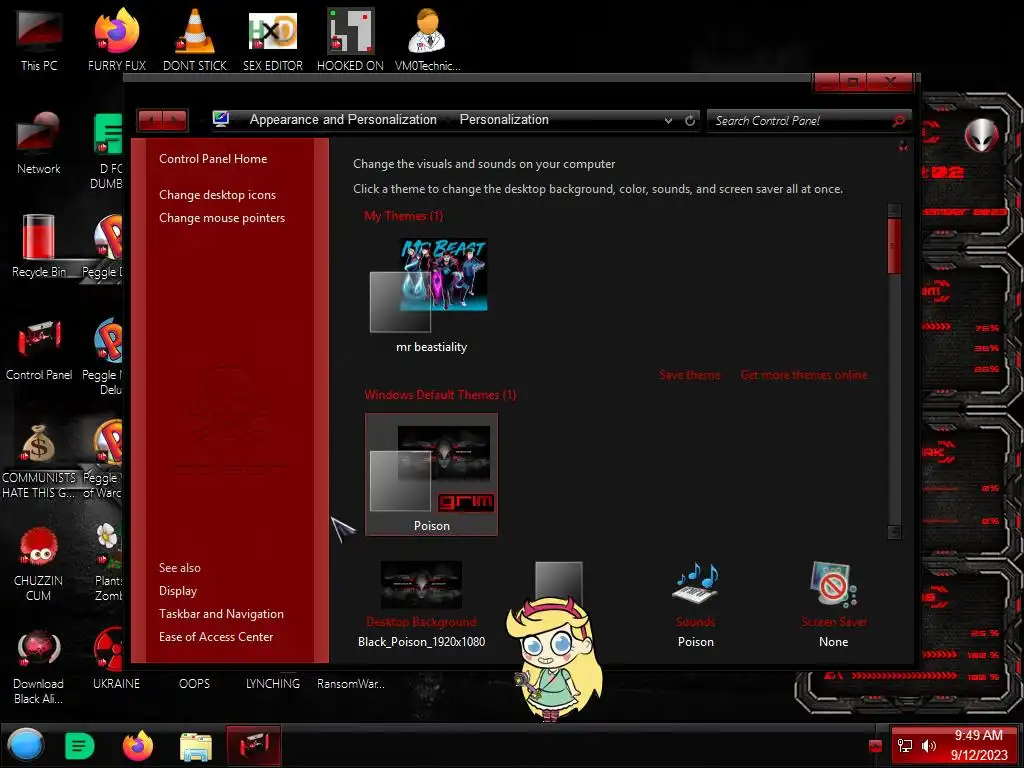Select the COMMUNISTS HATE THIS G... money bag icon

pos(39,460)
